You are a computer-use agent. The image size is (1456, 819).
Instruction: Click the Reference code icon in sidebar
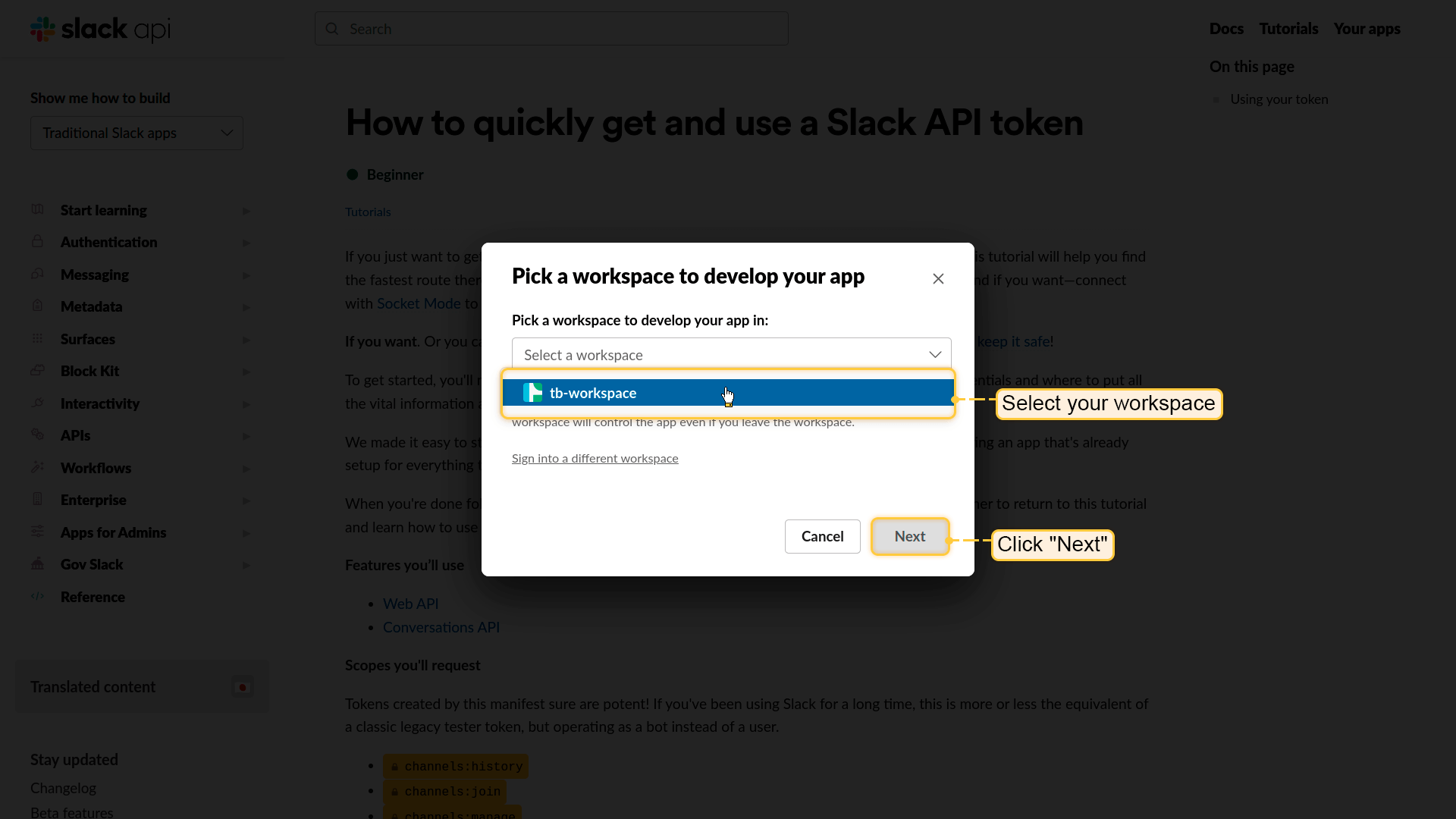[37, 597]
